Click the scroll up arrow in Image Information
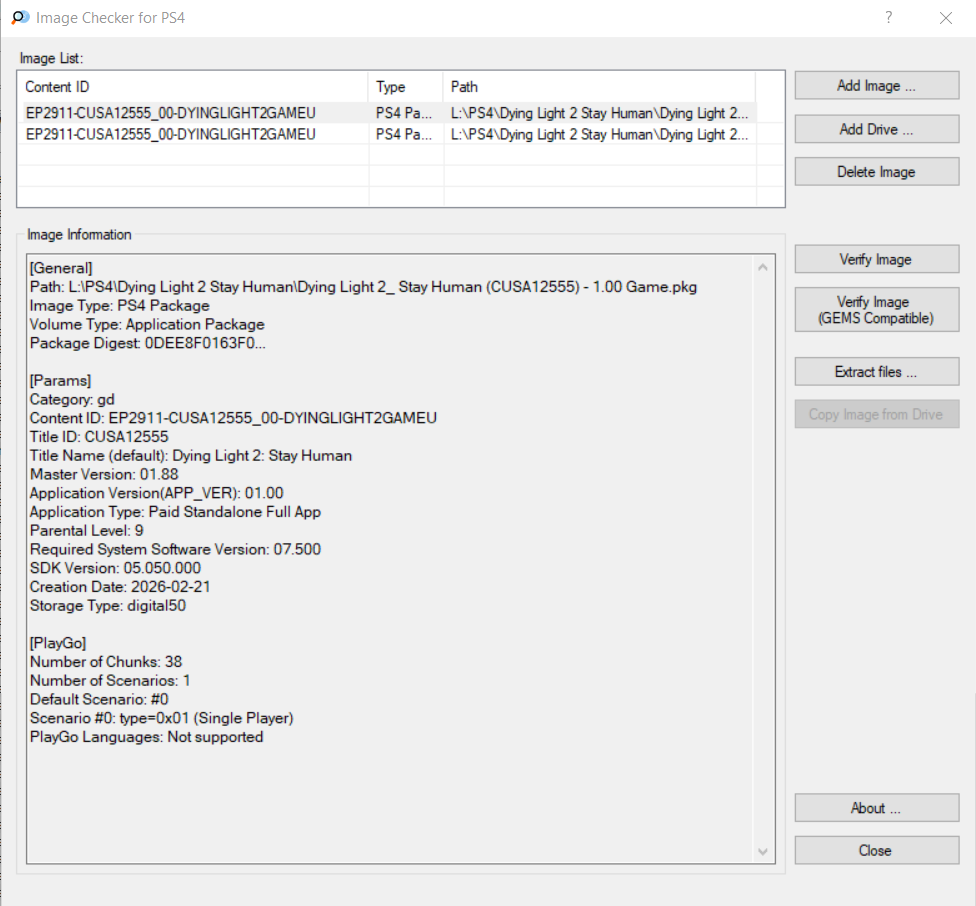 click(764, 268)
